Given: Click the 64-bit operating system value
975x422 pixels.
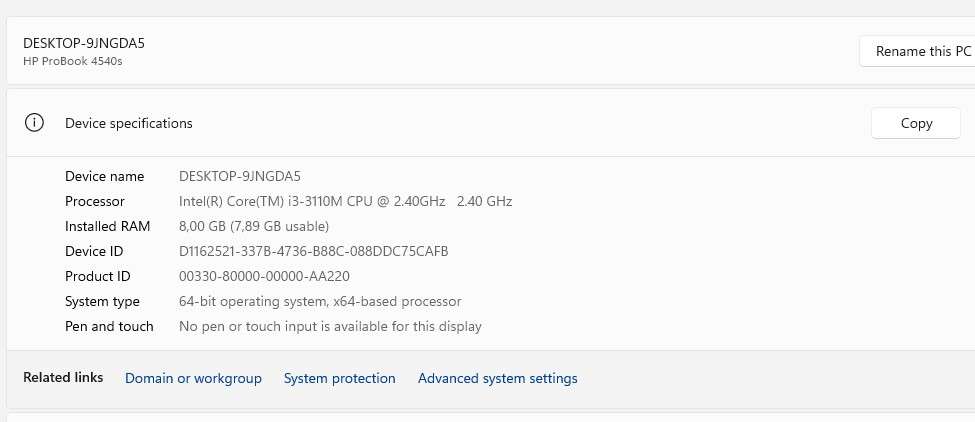Looking at the screenshot, I should [320, 301].
